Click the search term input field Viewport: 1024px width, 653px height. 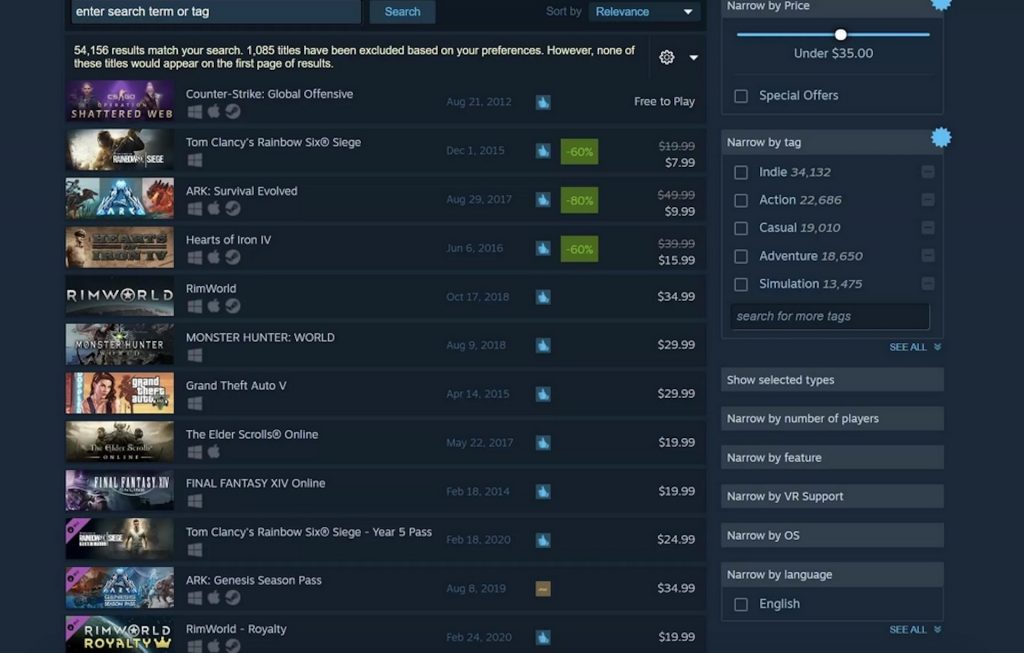coord(216,12)
